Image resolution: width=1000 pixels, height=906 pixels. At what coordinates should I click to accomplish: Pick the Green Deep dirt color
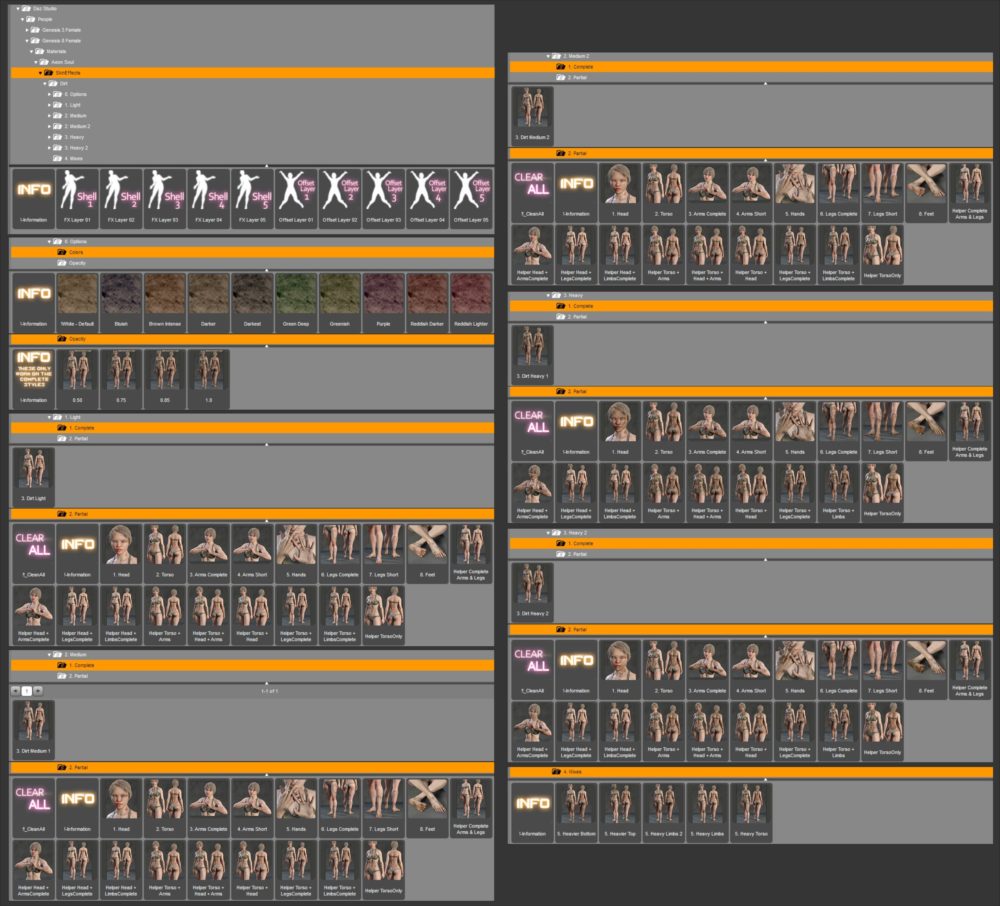[x=296, y=298]
